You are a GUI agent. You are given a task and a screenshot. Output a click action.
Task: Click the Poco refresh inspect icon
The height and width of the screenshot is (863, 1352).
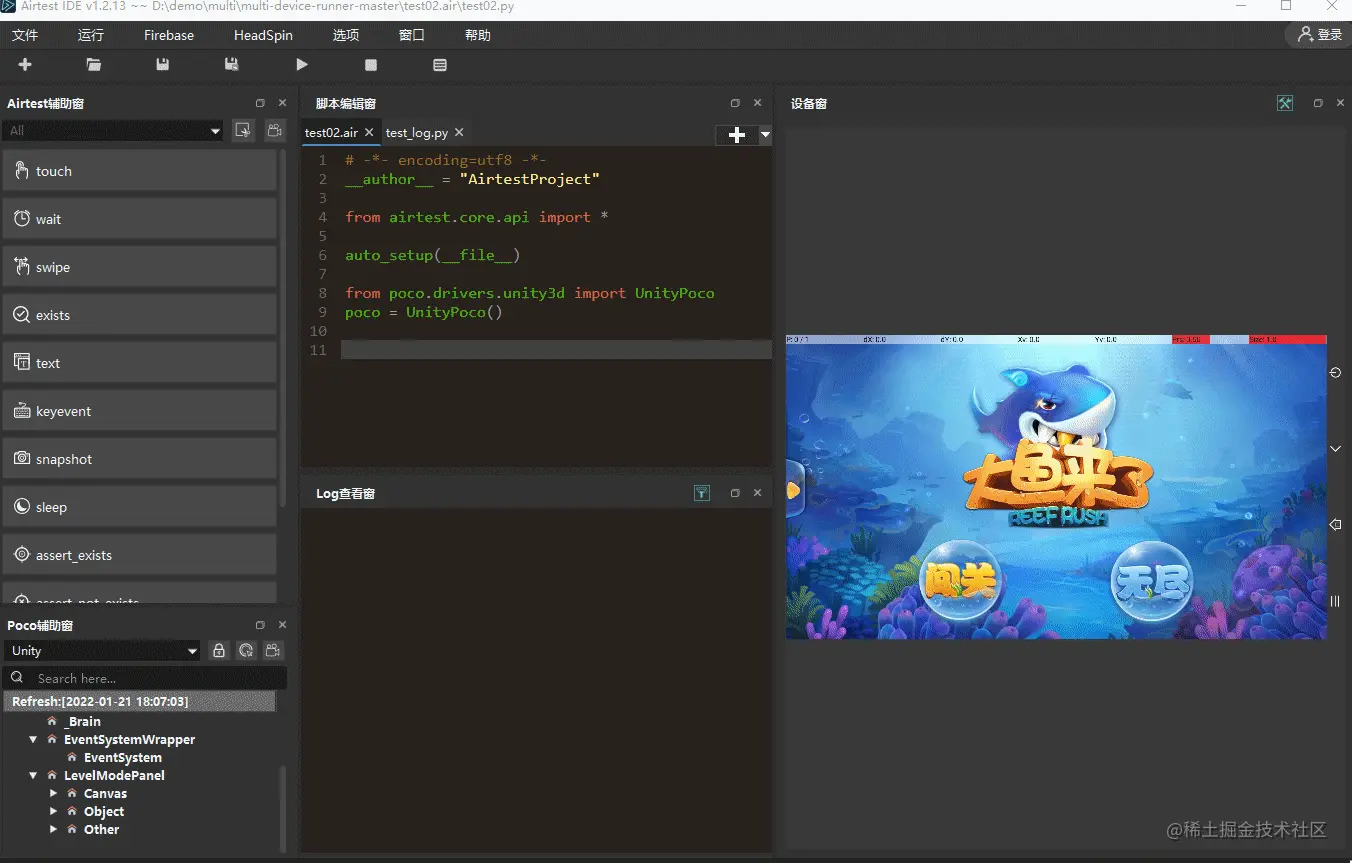pos(246,651)
